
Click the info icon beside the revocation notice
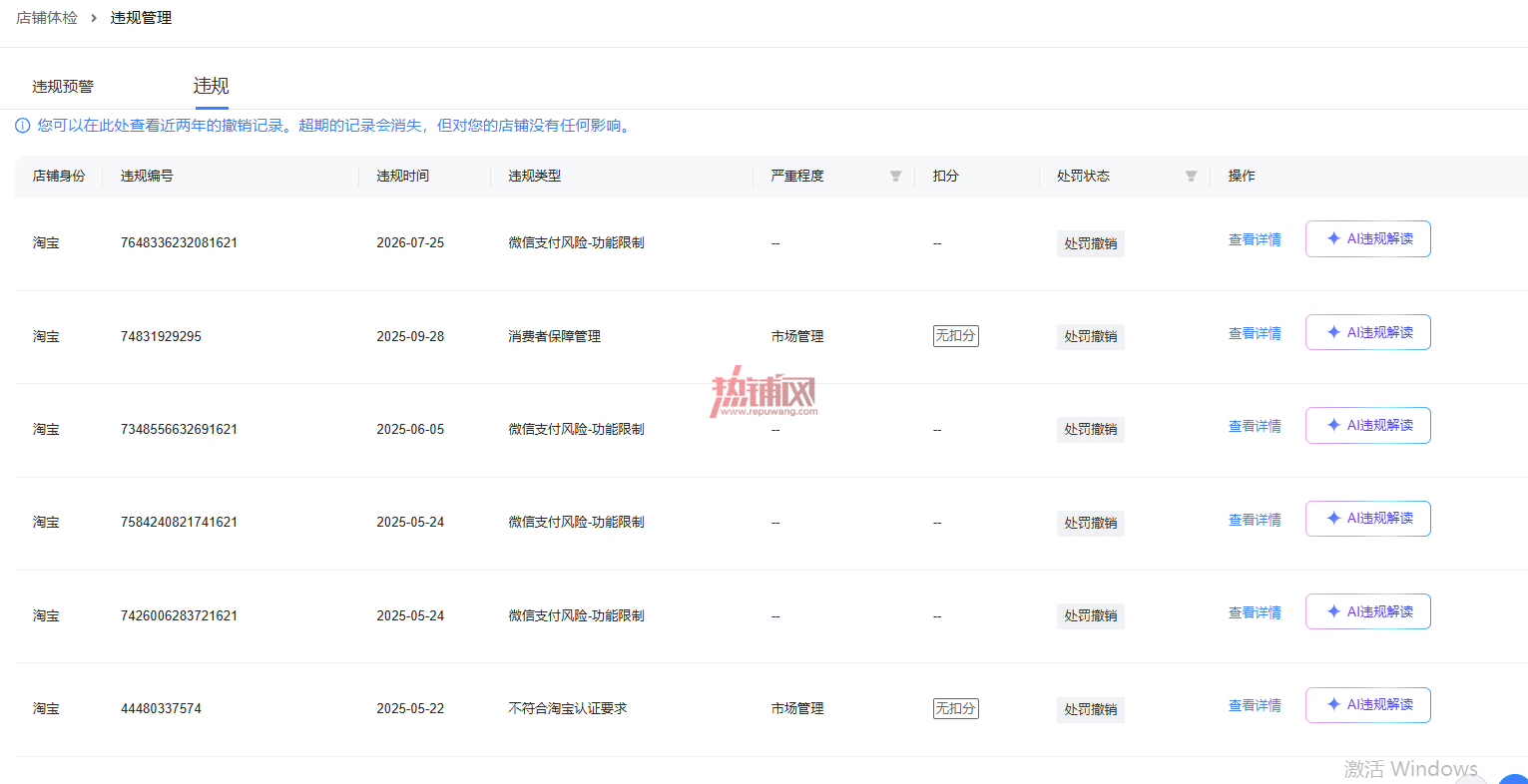pos(22,126)
